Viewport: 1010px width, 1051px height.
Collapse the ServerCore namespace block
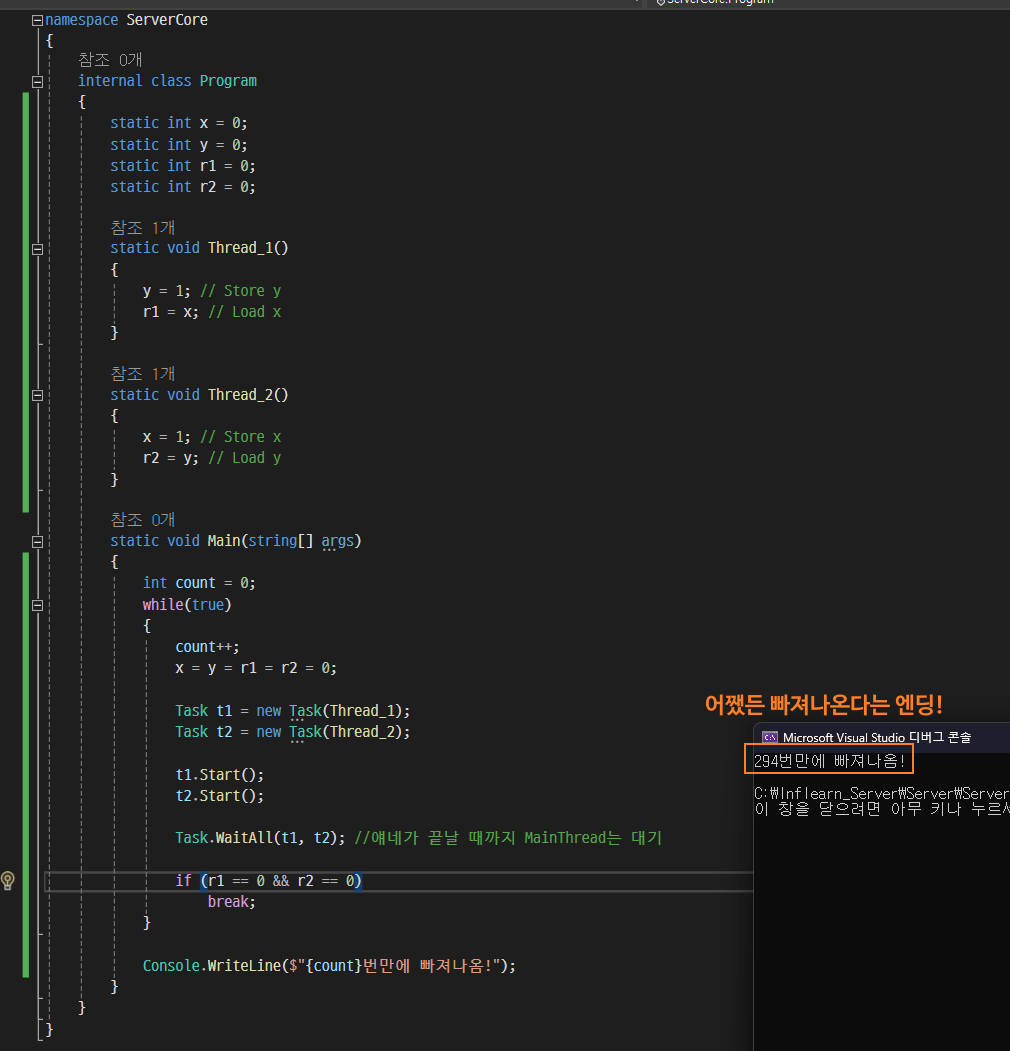coord(38,20)
